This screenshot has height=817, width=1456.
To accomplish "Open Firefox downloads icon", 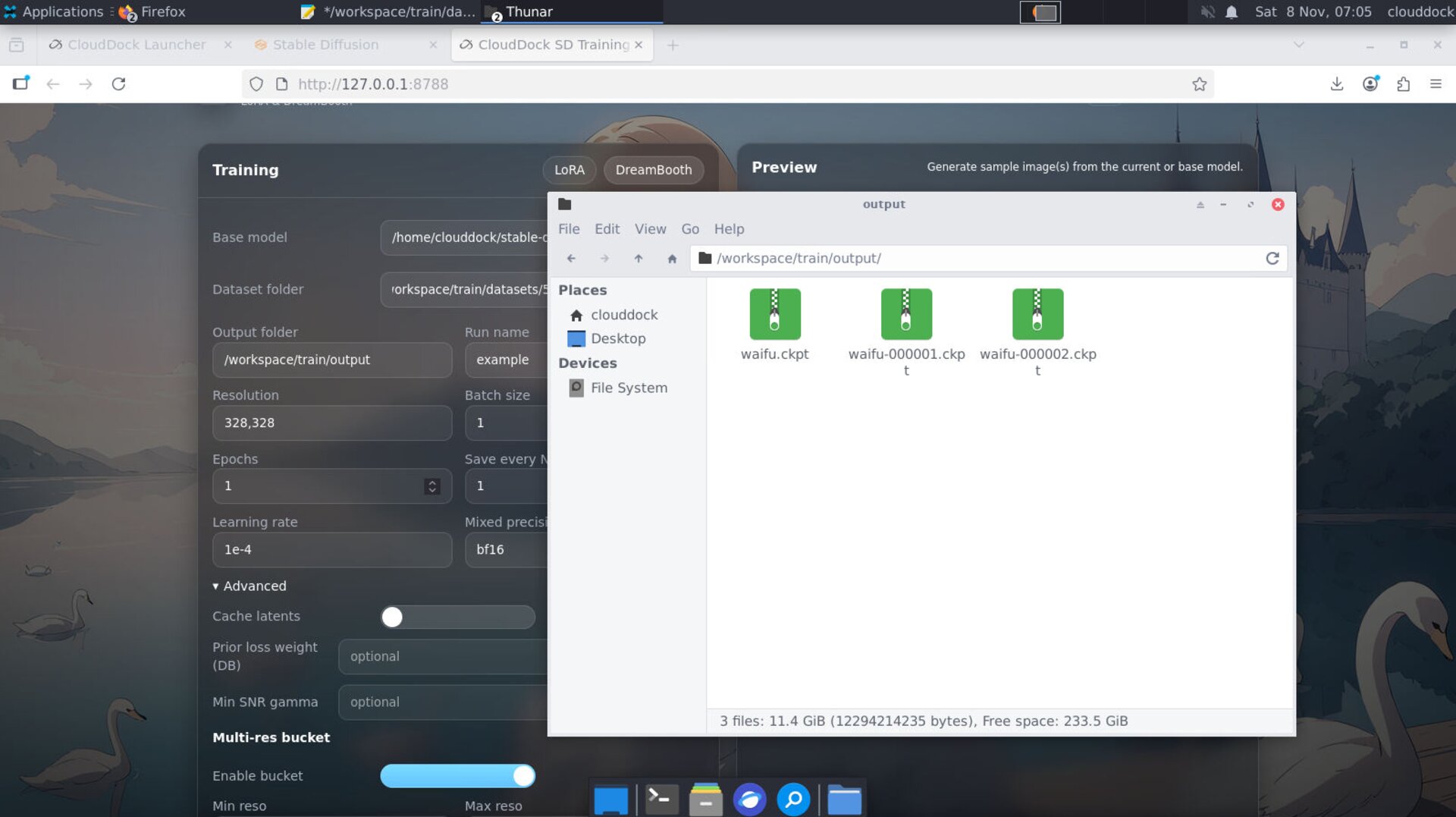I will click(1336, 84).
